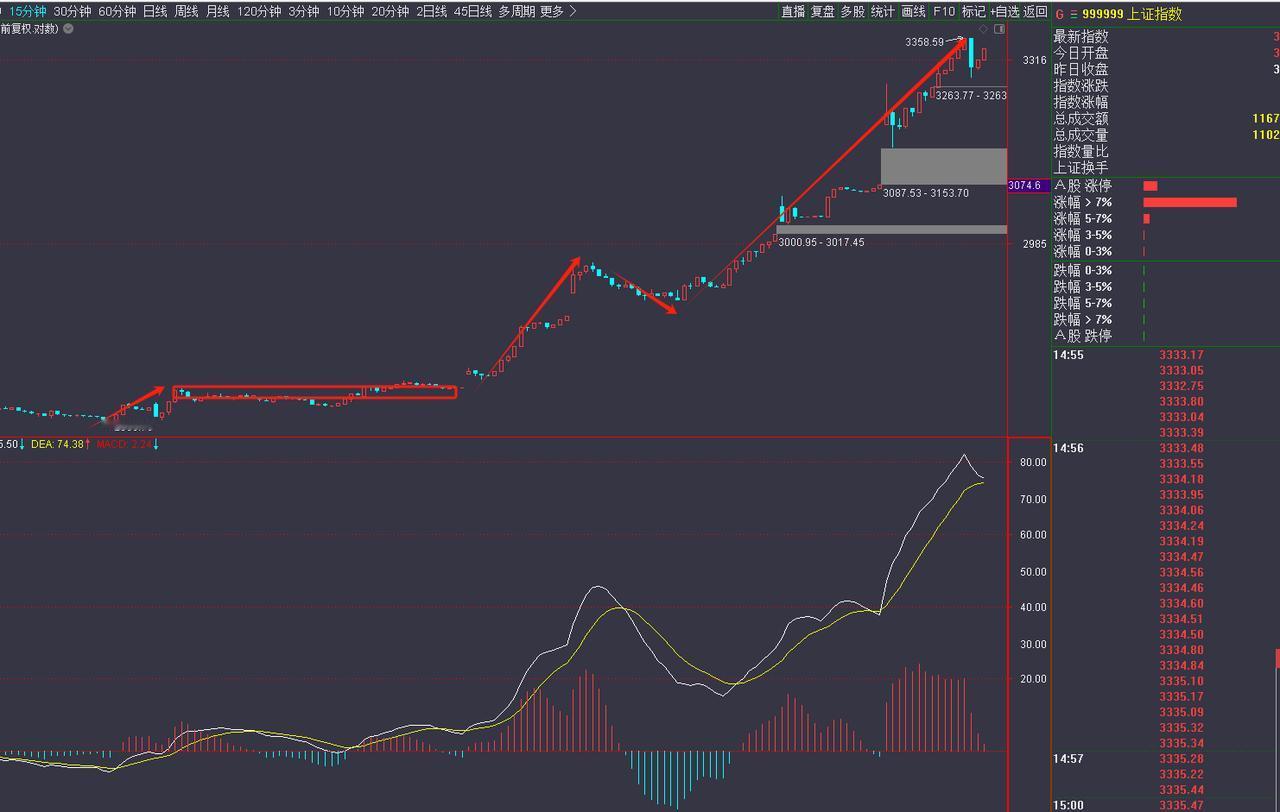Toggle the side panel icon above price axis
Viewport: 1280px width, 812px height.
[999, 30]
